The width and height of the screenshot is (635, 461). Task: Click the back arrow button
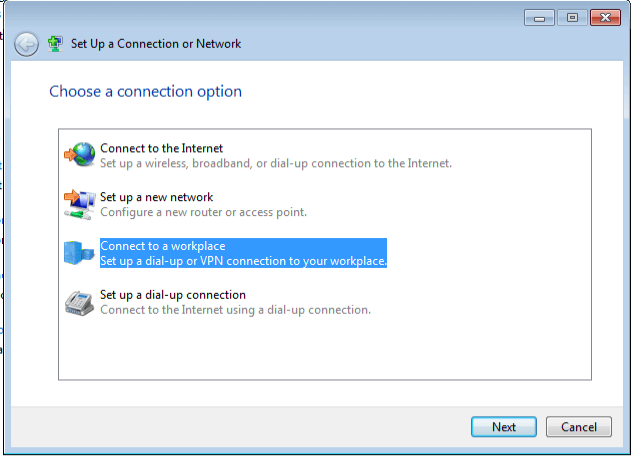pos(27,44)
